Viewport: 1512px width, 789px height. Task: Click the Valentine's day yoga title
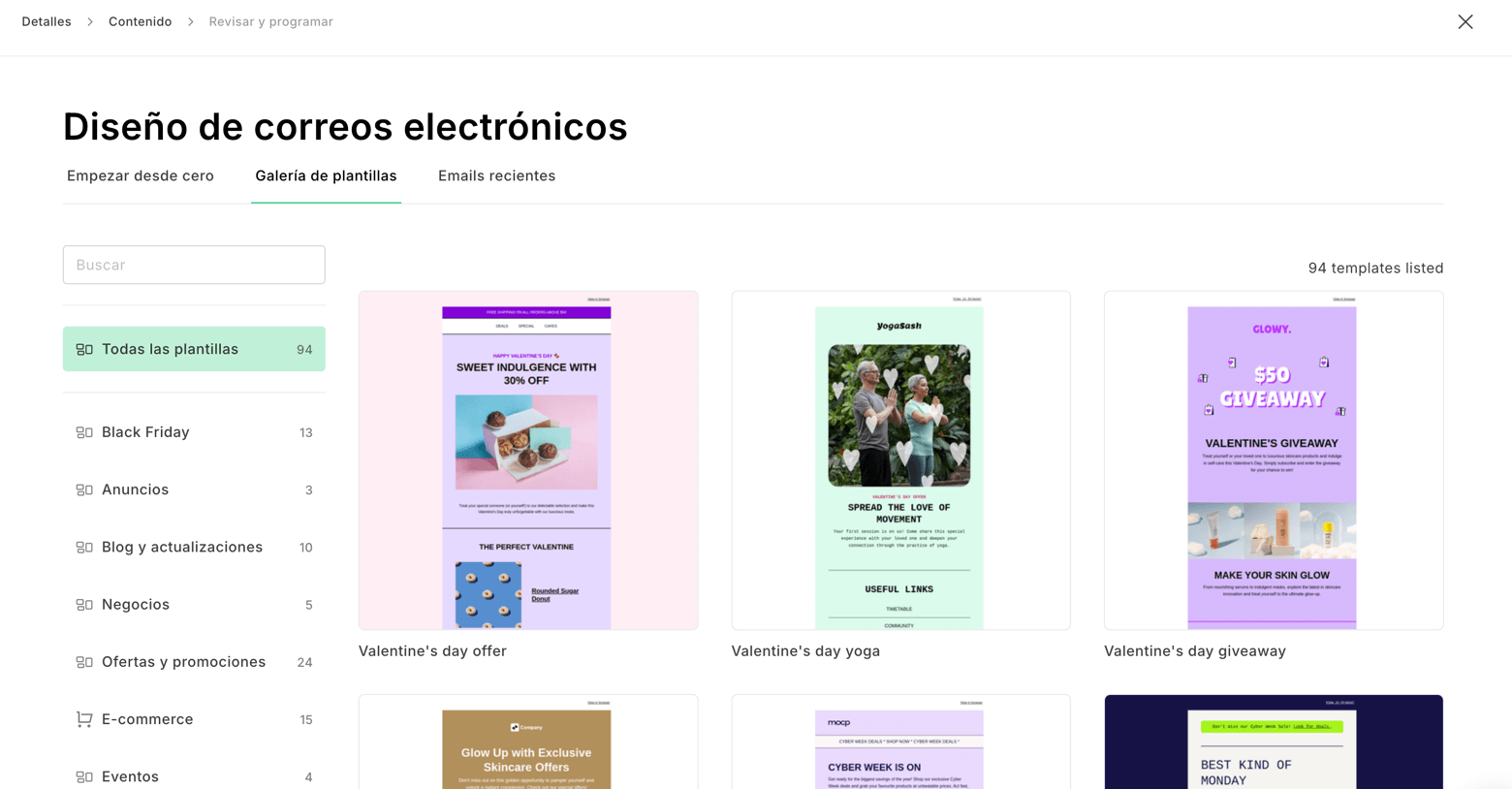coord(805,651)
